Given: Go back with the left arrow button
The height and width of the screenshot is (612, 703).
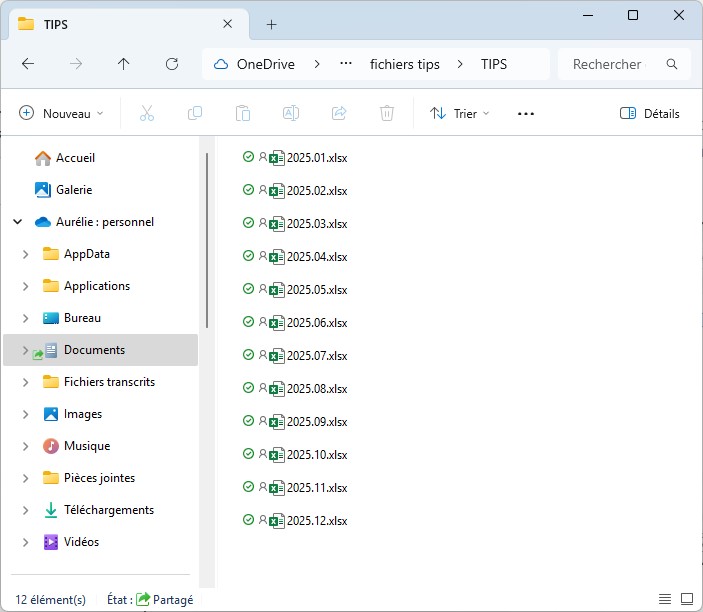Looking at the screenshot, I should click(x=28, y=64).
